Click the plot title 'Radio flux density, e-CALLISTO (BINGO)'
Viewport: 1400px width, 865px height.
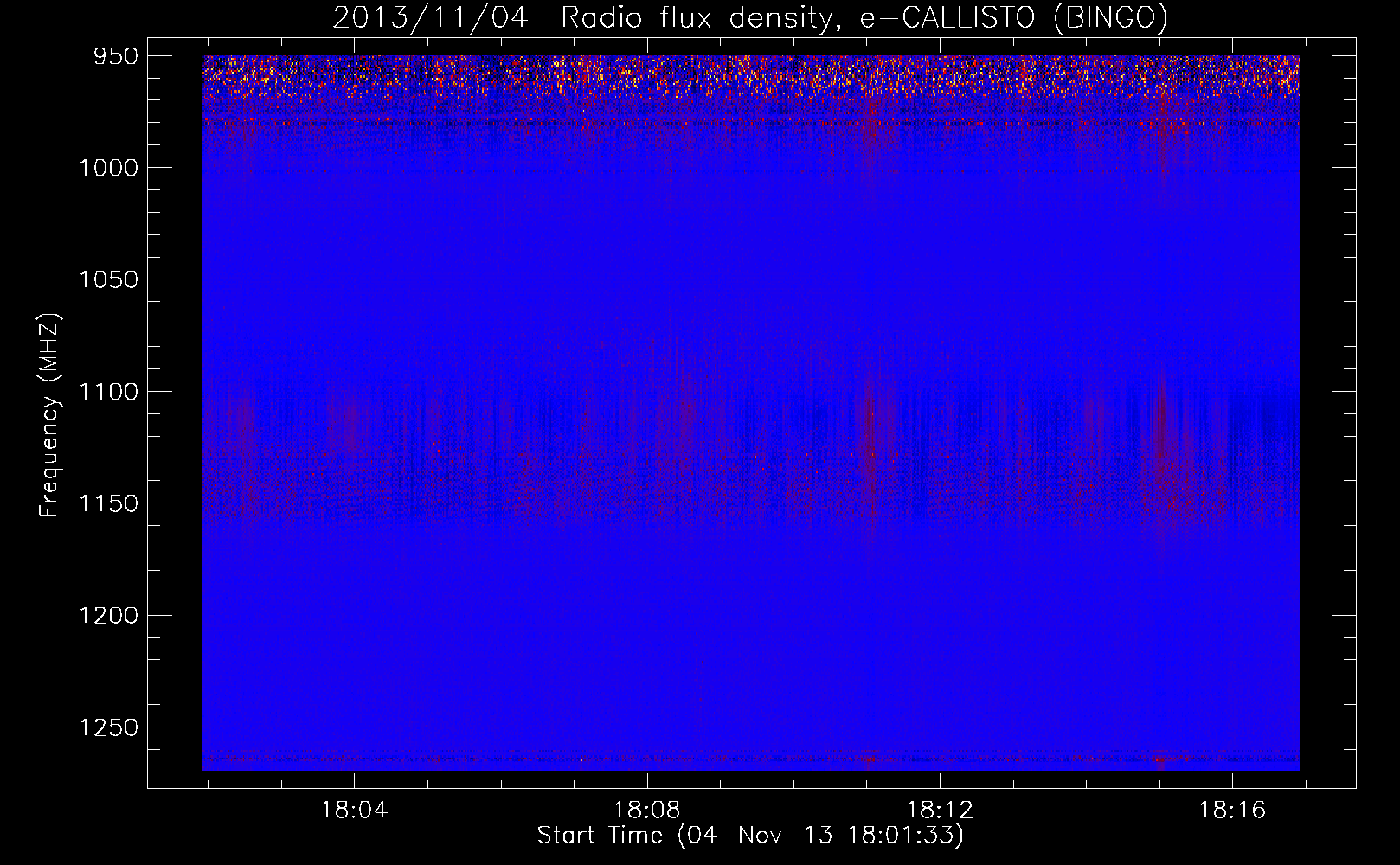click(x=864, y=18)
